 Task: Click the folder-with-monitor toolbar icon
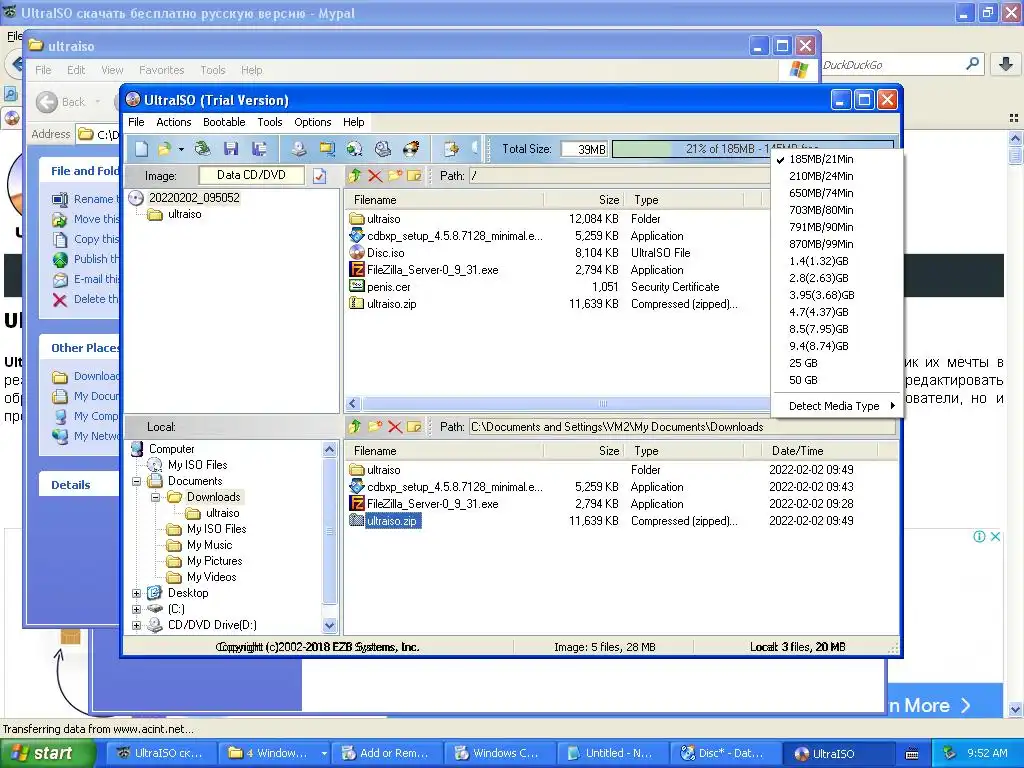pyautogui.click(x=327, y=149)
